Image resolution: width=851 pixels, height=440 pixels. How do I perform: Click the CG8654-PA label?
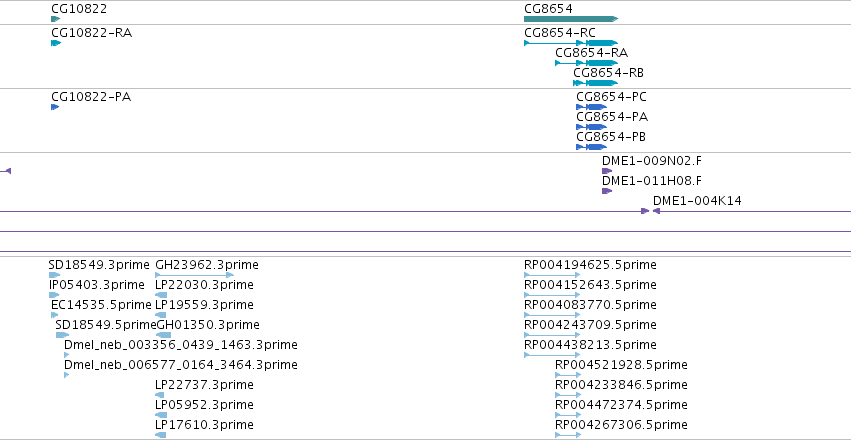(x=612, y=117)
